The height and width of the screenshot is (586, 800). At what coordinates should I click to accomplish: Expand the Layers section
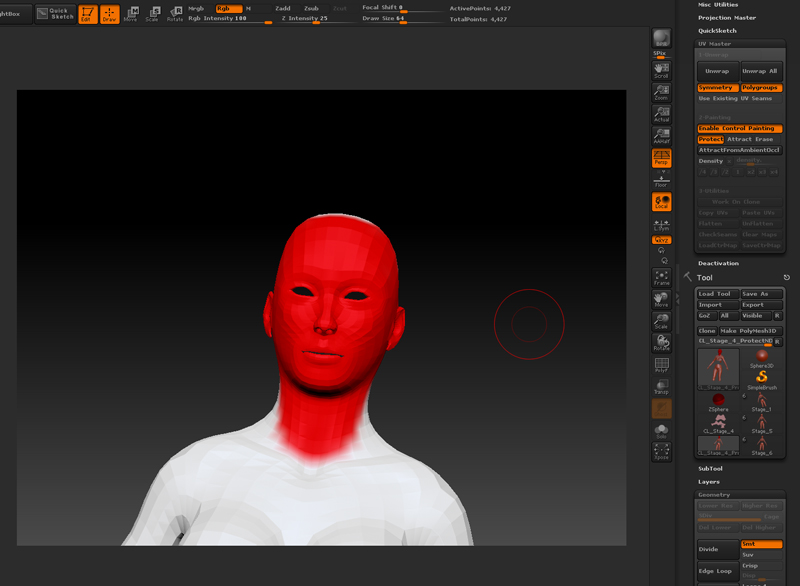click(708, 482)
